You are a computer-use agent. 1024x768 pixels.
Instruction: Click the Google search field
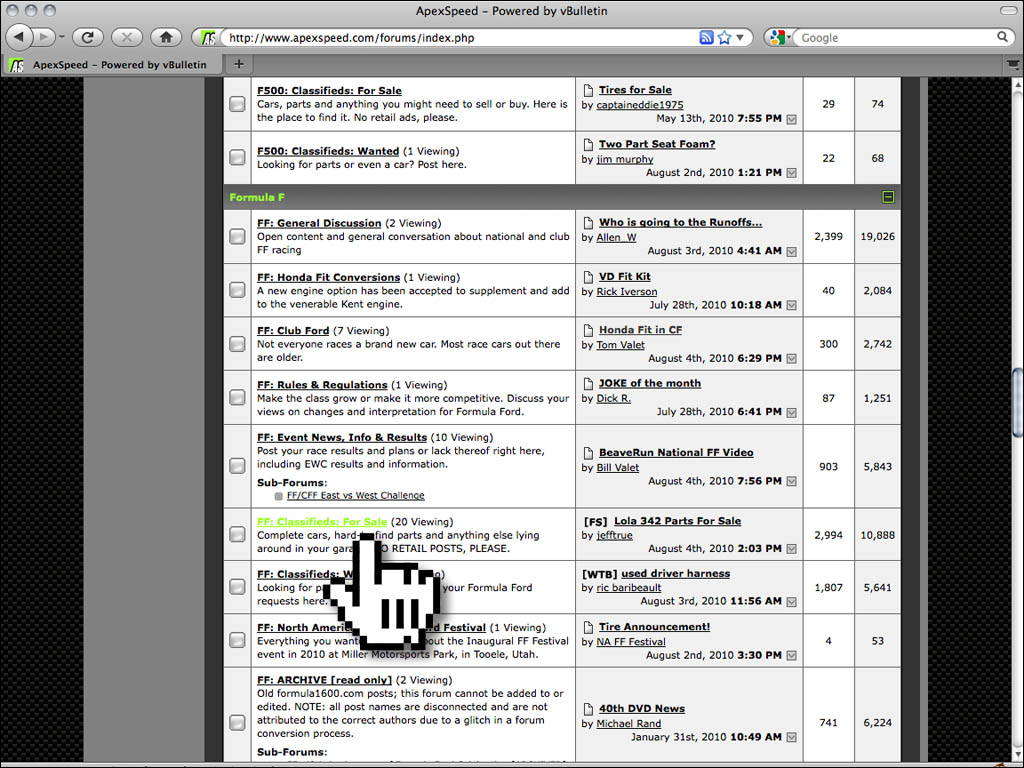(x=895, y=38)
